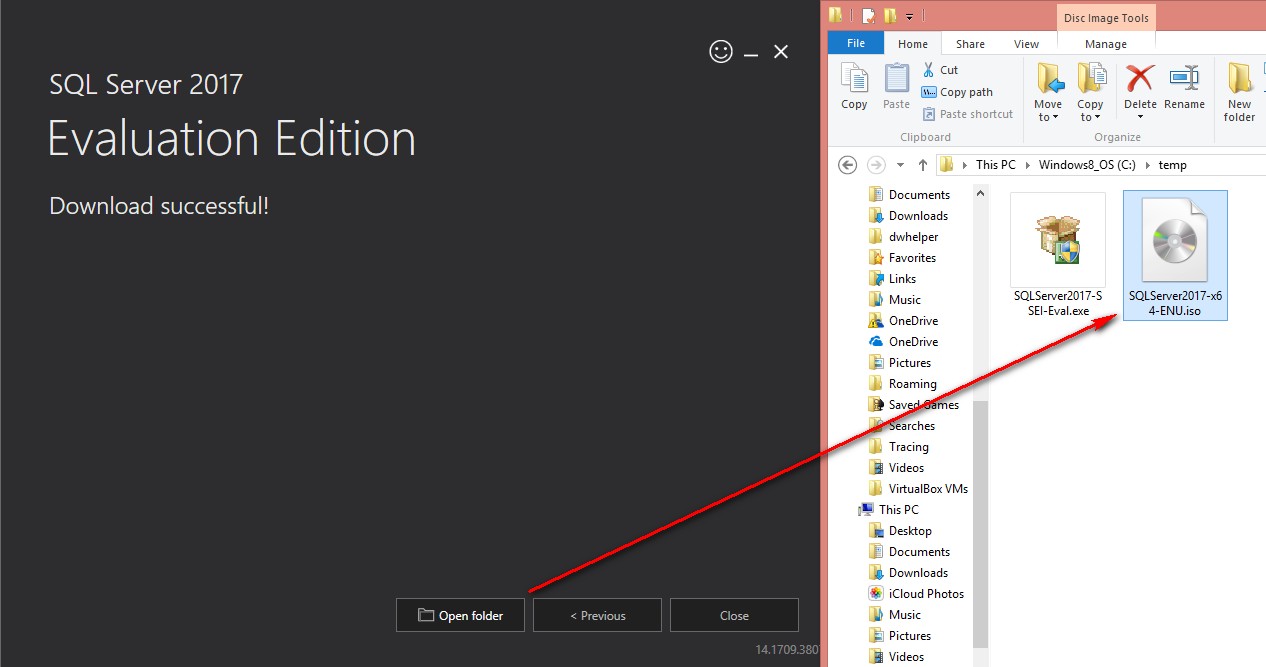Go up one level with the up arrow
This screenshot has height=667, width=1266.
click(x=923, y=165)
